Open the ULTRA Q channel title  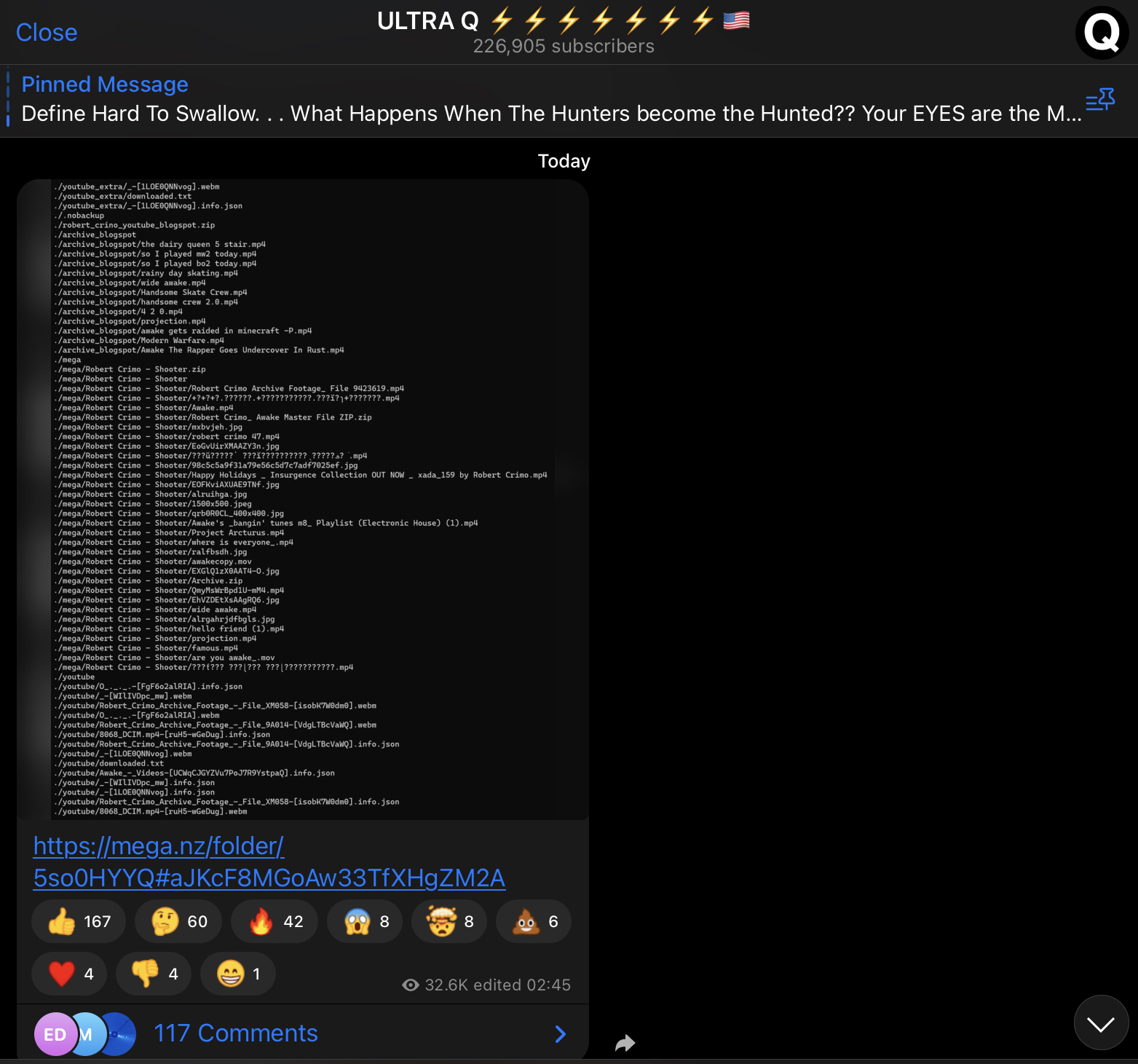click(564, 21)
